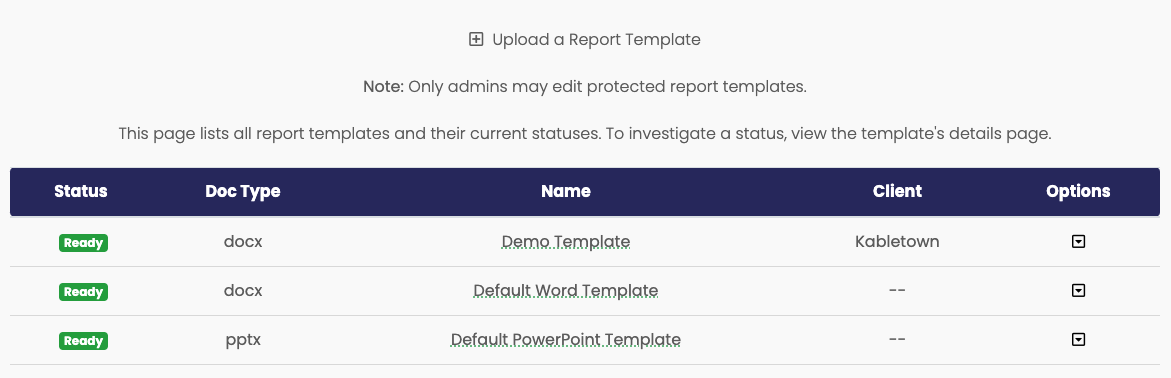
Task: Select Ready badge in Default PowerPoint Template row
Action: pyautogui.click(x=84, y=341)
